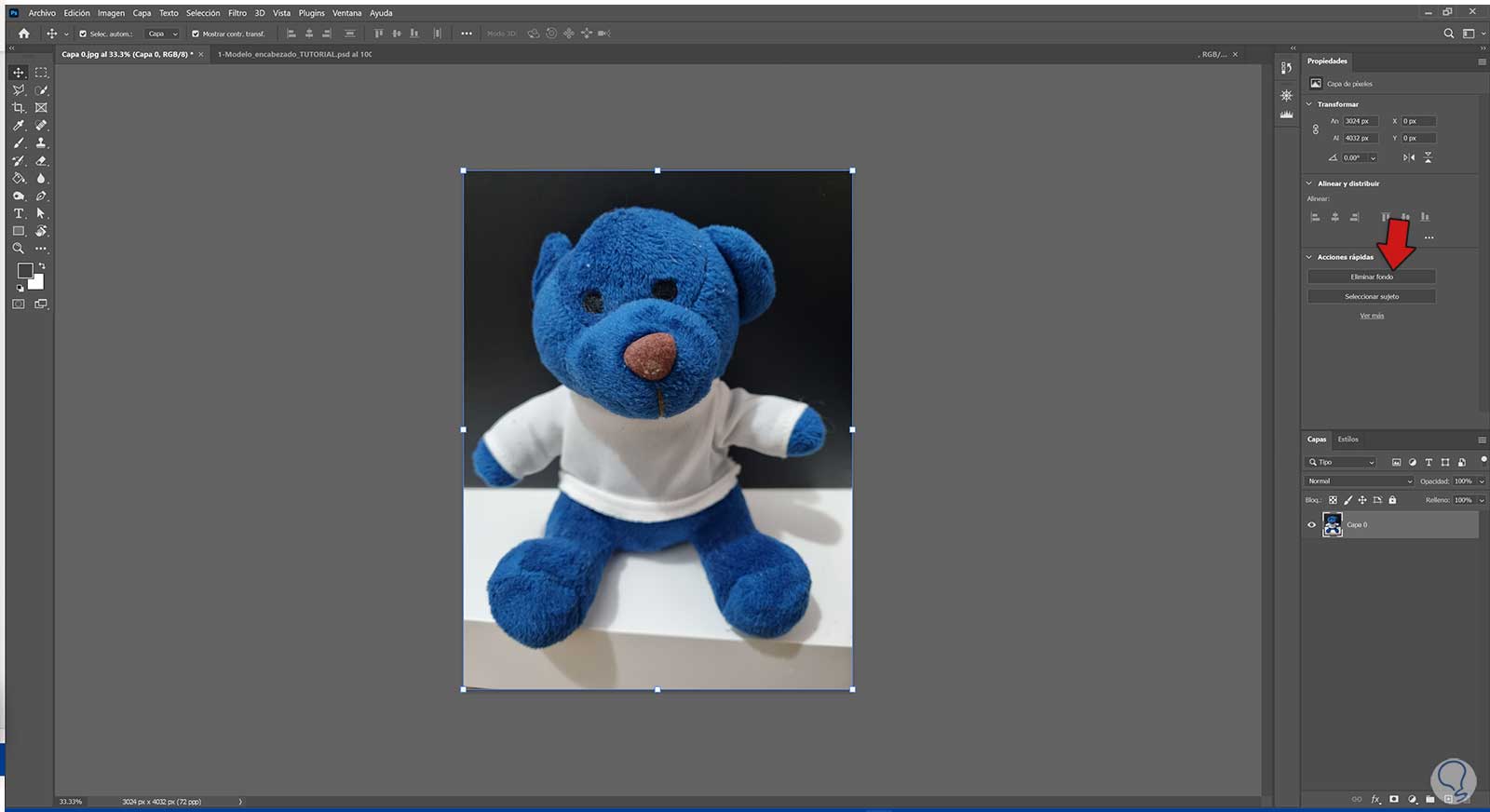1490x812 pixels.
Task: Click the Eliminar fondo button
Action: click(x=1372, y=277)
